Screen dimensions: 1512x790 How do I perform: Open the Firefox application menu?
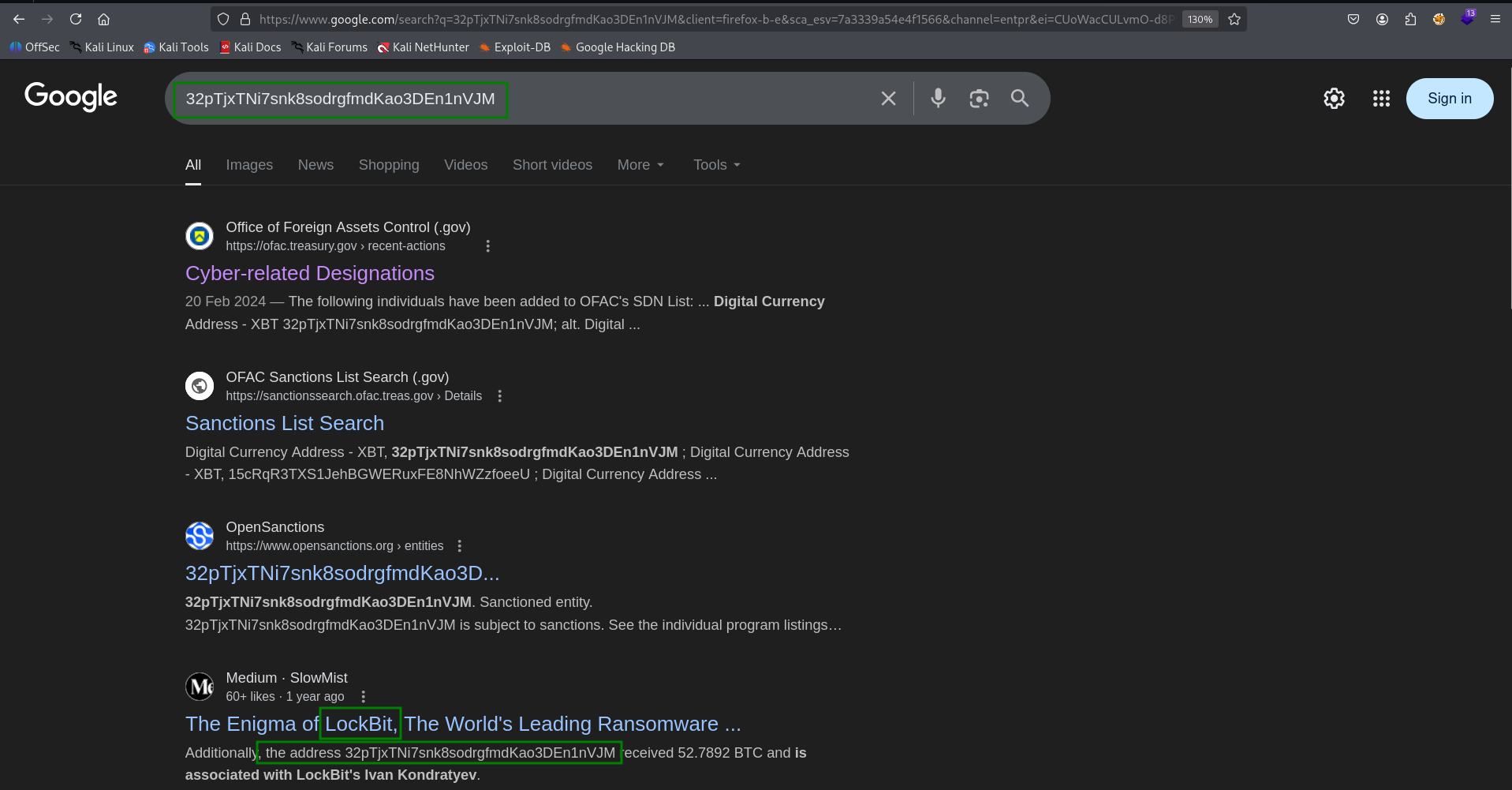click(x=1495, y=19)
